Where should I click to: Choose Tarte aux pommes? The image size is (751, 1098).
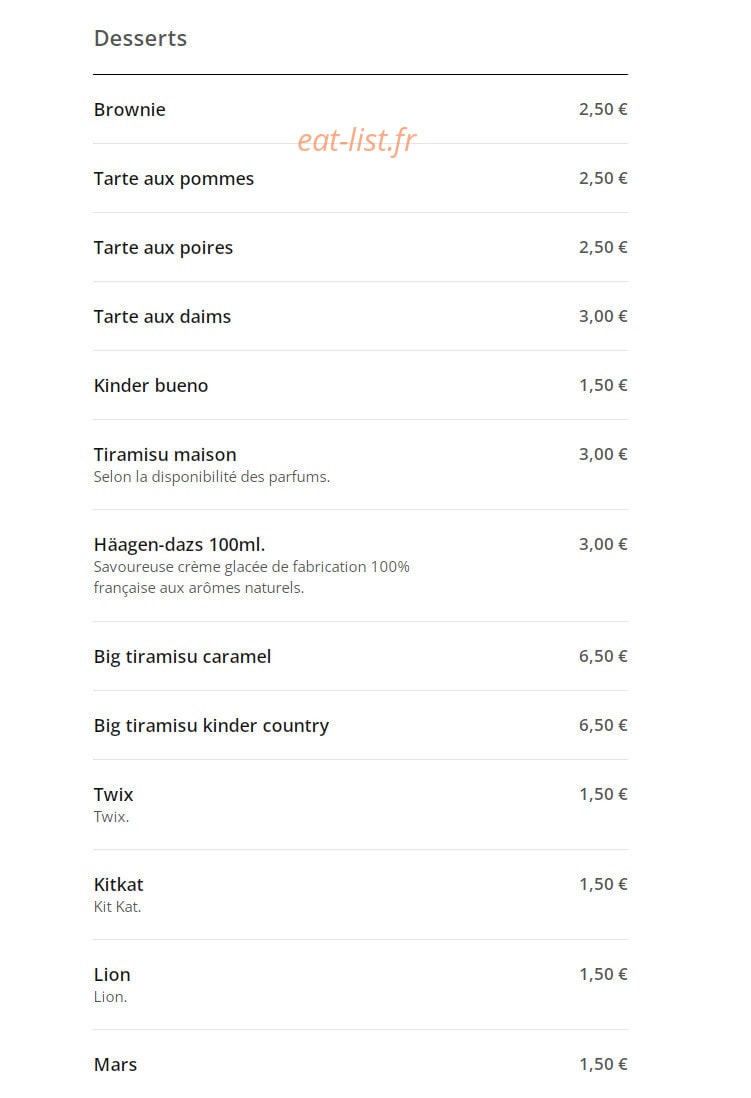[x=360, y=179]
